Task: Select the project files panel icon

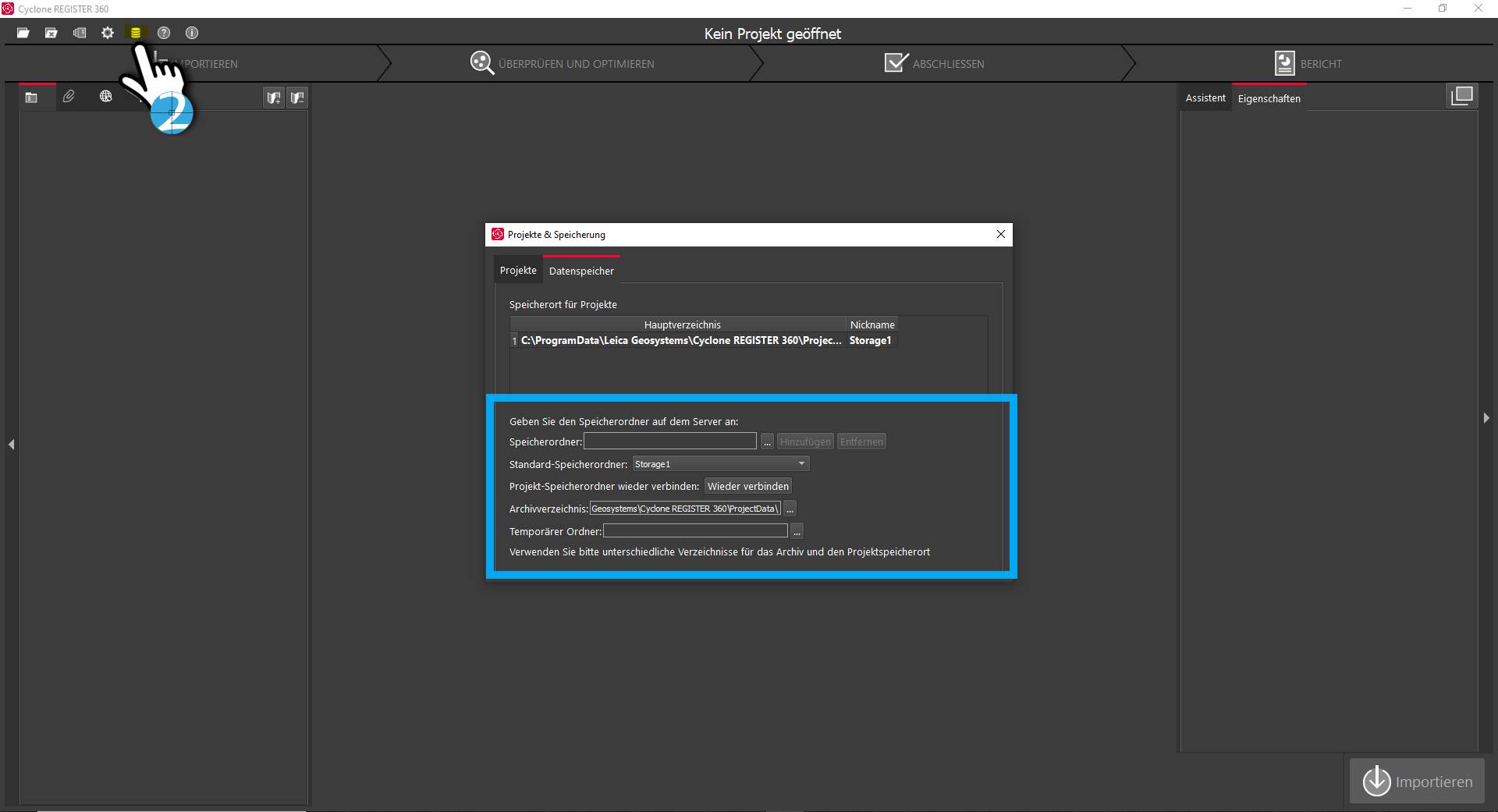Action: click(31, 98)
